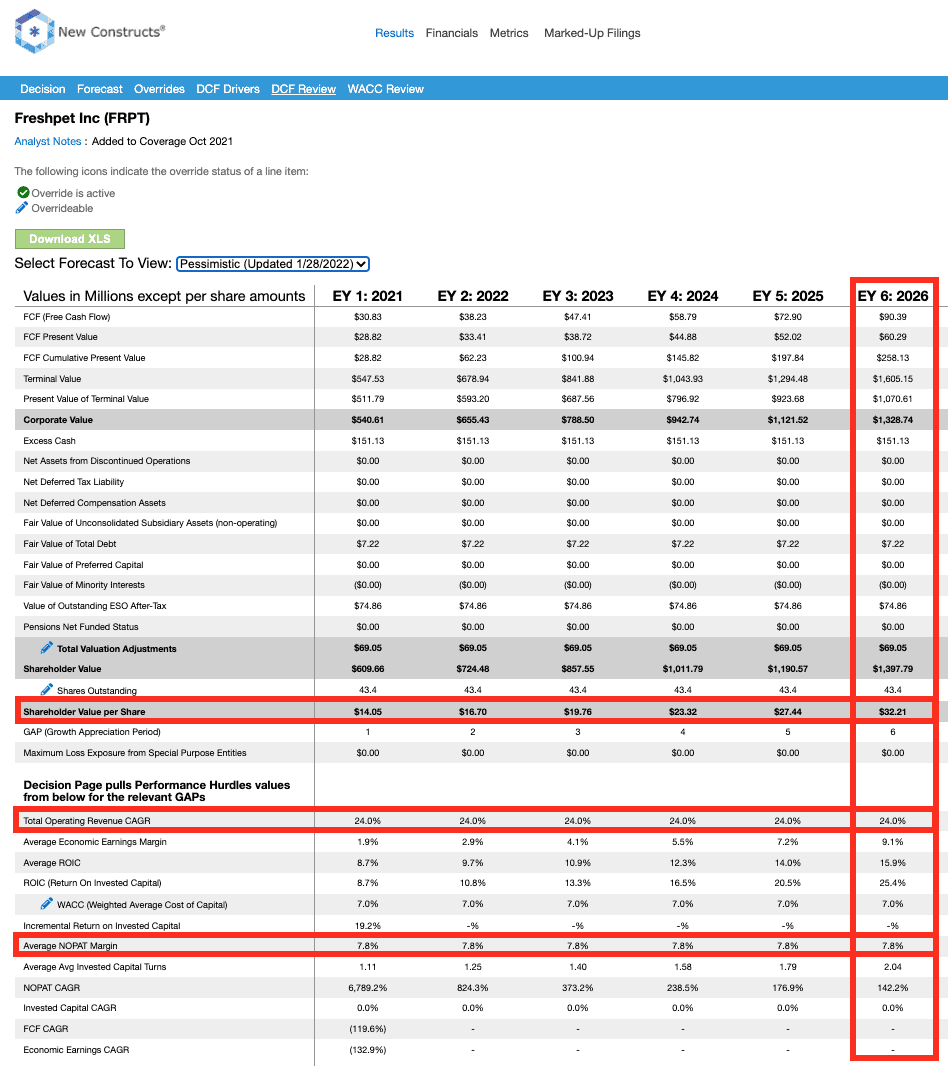This screenshot has height=1066, width=948.
Task: Click the $32.21 value for EY 6
Action: (x=893, y=712)
